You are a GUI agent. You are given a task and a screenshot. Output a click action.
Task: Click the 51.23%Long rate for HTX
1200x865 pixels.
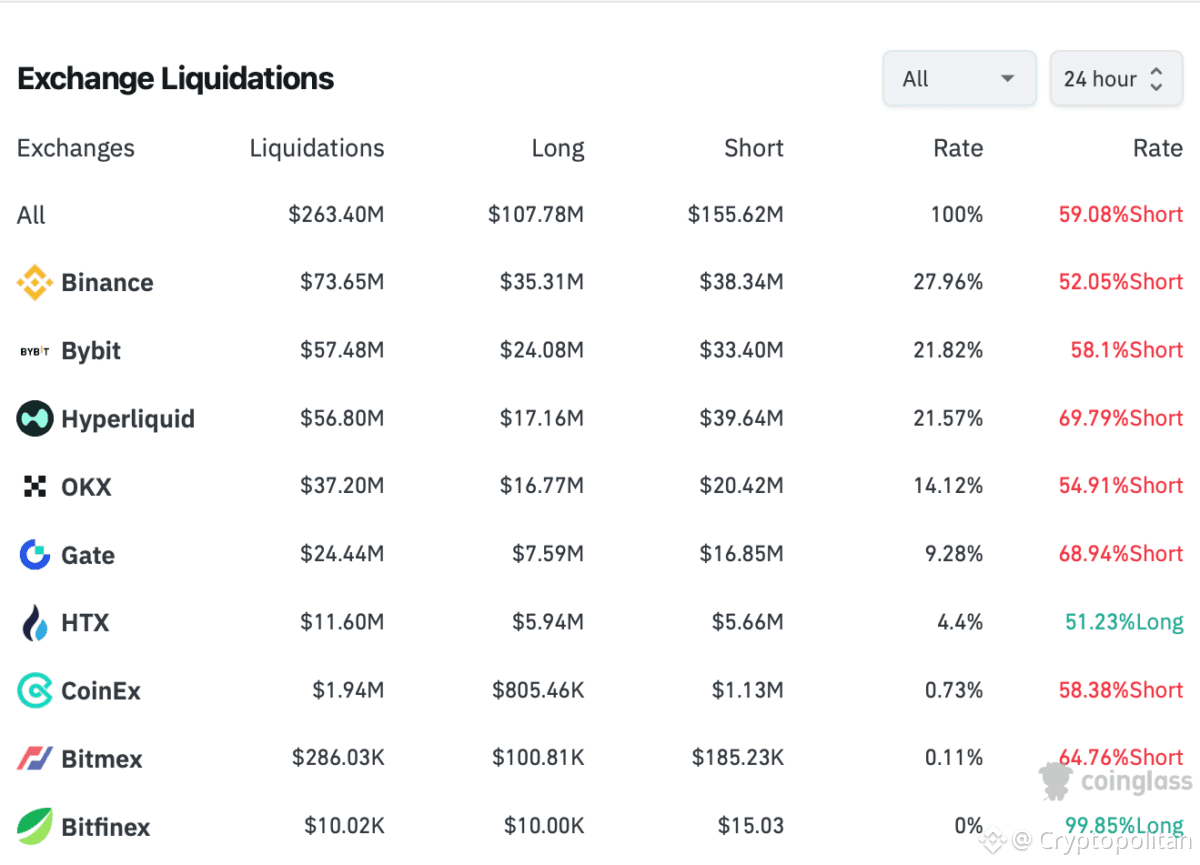[1123, 622]
